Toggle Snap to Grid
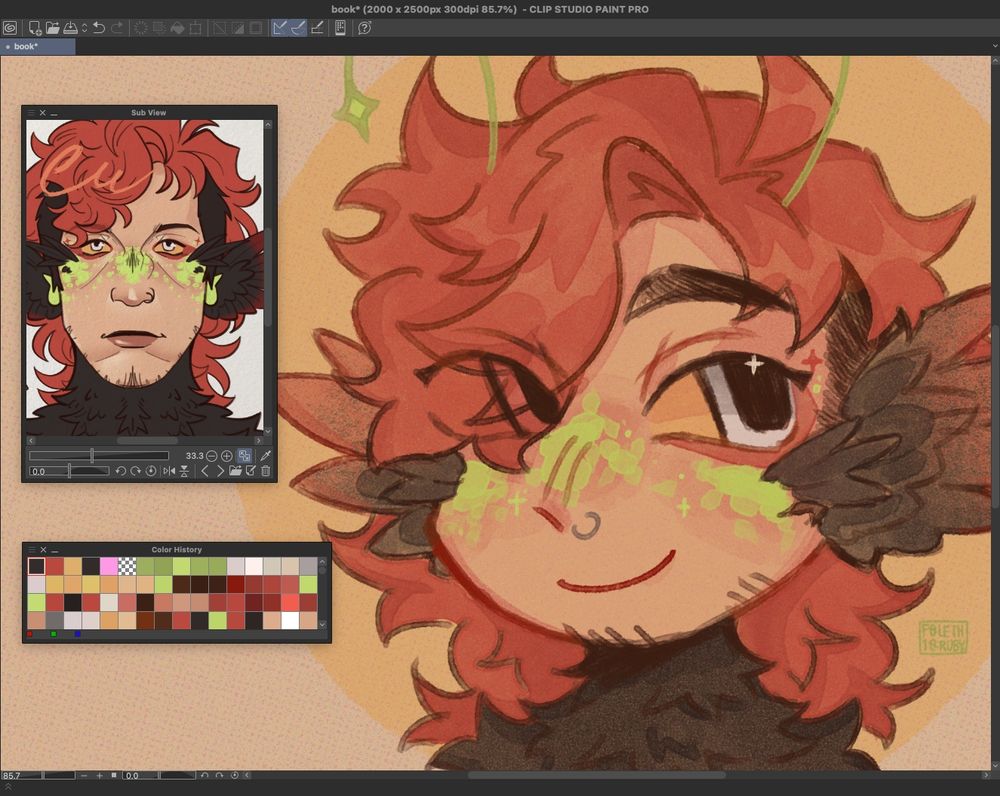The image size is (1000, 796). (x=317, y=28)
